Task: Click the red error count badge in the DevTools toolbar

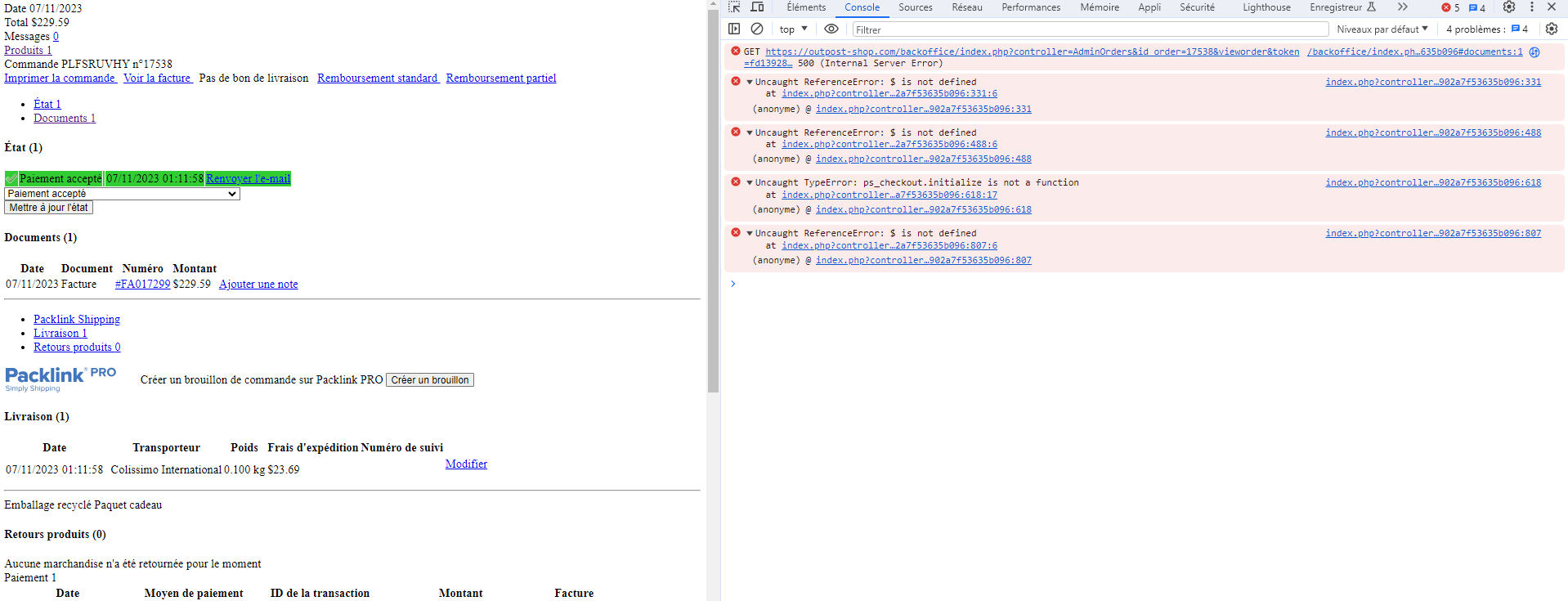Action: click(1450, 7)
